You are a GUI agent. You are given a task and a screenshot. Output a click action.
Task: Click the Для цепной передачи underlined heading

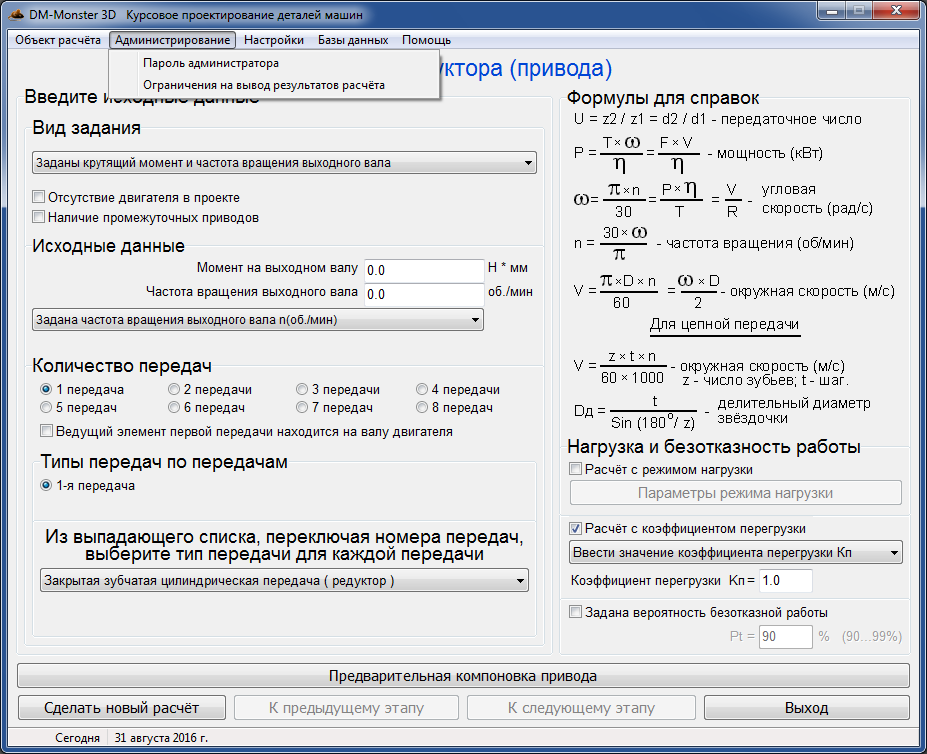[x=724, y=325]
